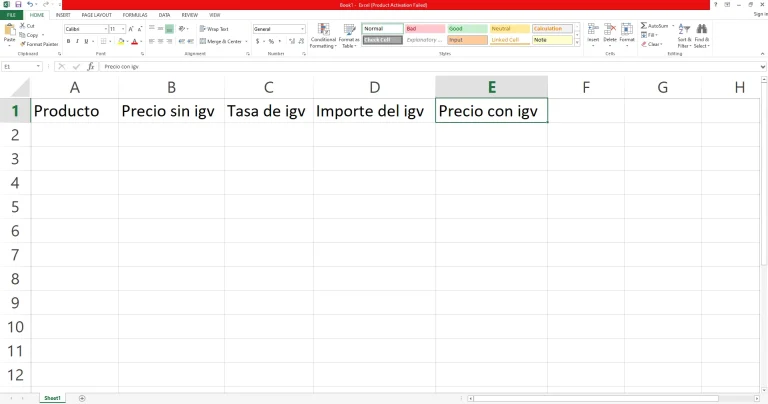
Task: Open Find & Select binoculars
Action: coord(701,35)
